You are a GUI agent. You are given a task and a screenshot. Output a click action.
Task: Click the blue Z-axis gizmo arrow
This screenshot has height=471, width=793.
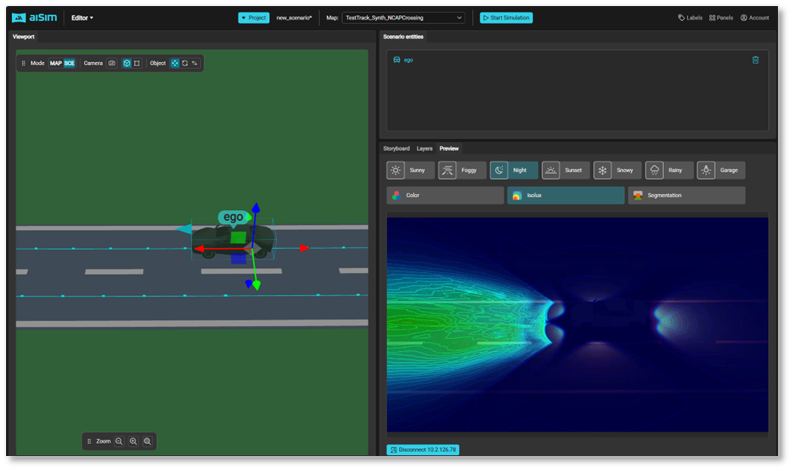256,208
